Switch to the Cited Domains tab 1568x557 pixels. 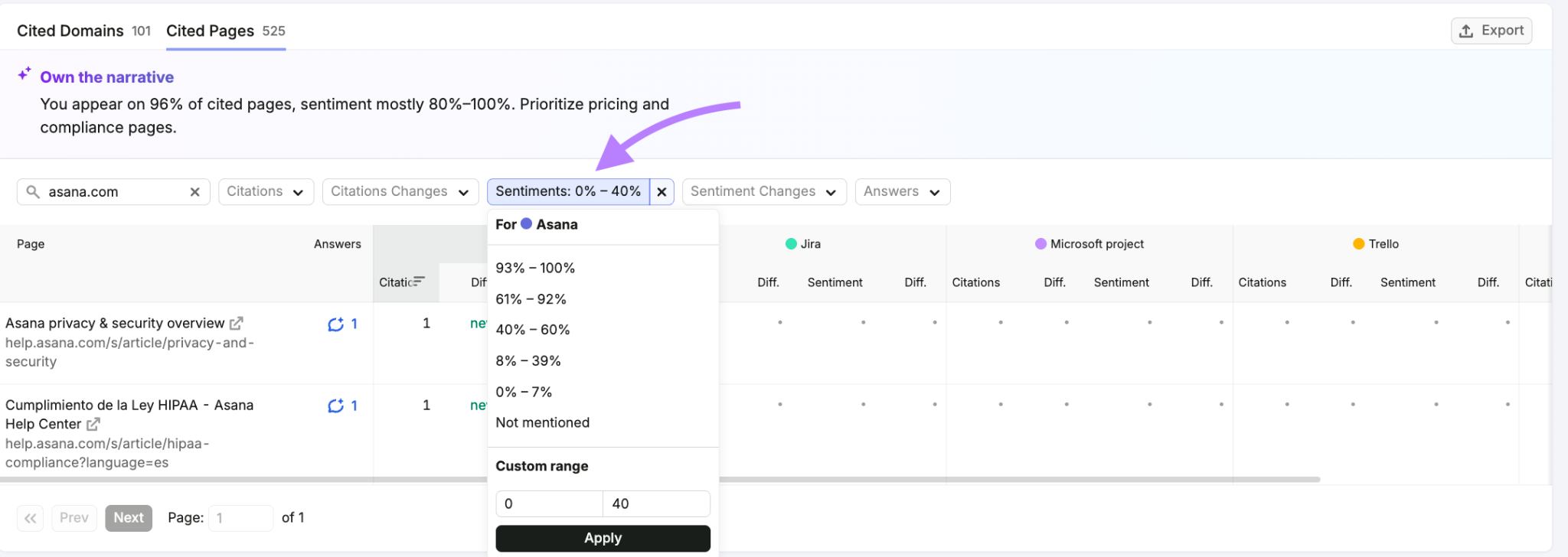coord(83,31)
